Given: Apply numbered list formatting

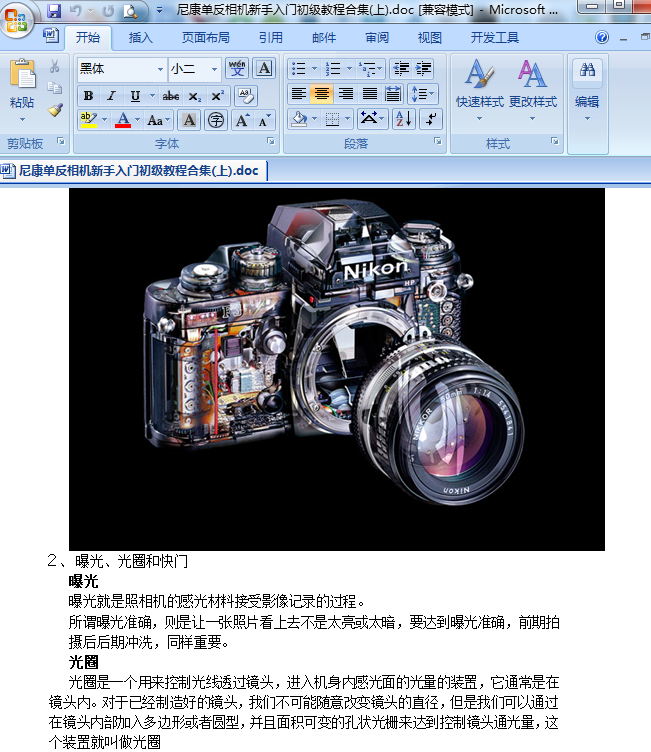Looking at the screenshot, I should point(333,69).
